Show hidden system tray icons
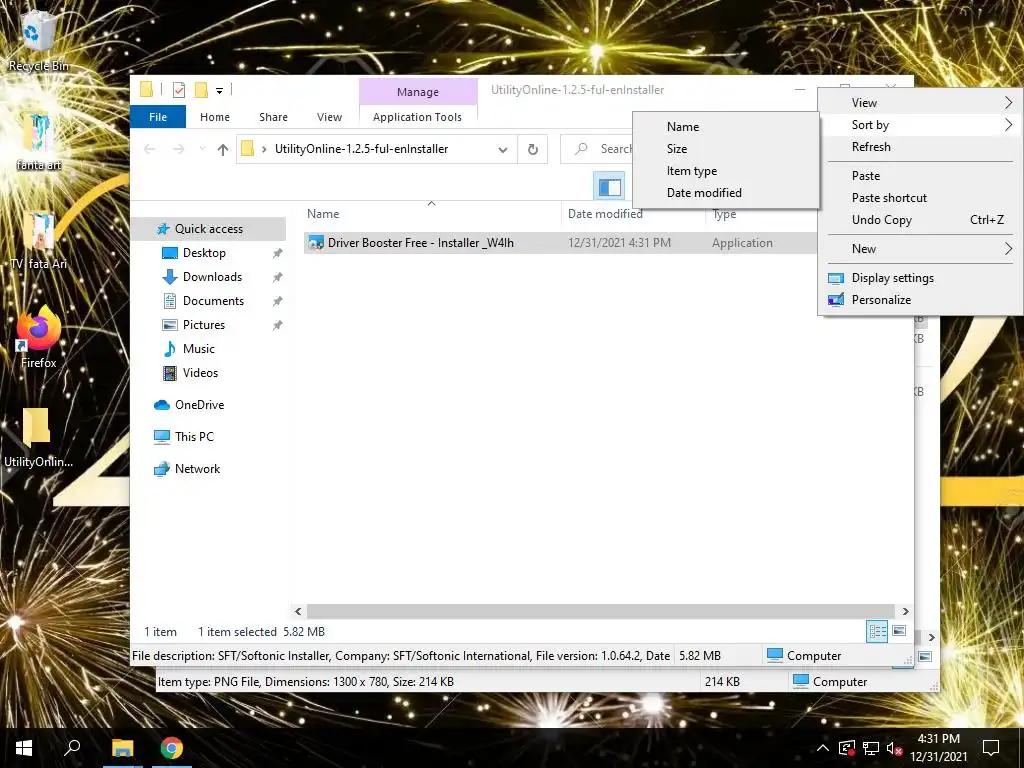The image size is (1024, 768). coord(823,748)
